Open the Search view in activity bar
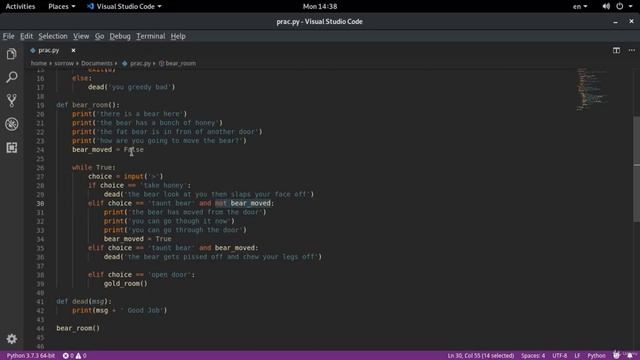This screenshot has height=360, width=640. click(x=11, y=77)
